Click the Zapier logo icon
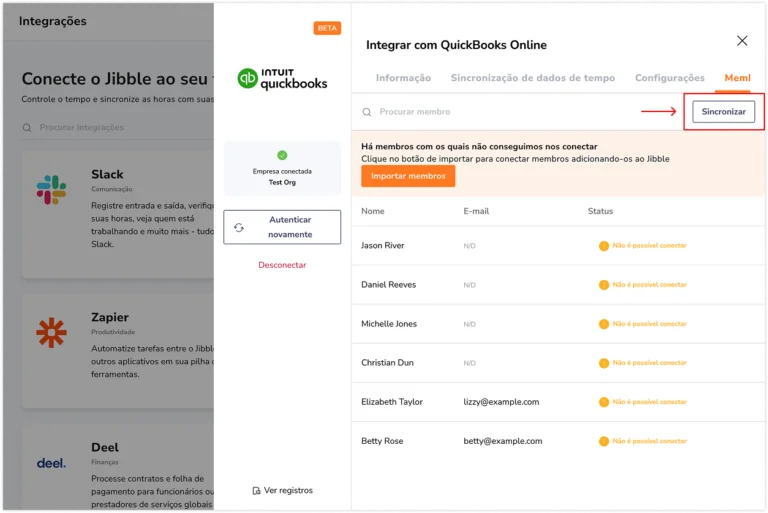The width and height of the screenshot is (768, 513). 51,333
